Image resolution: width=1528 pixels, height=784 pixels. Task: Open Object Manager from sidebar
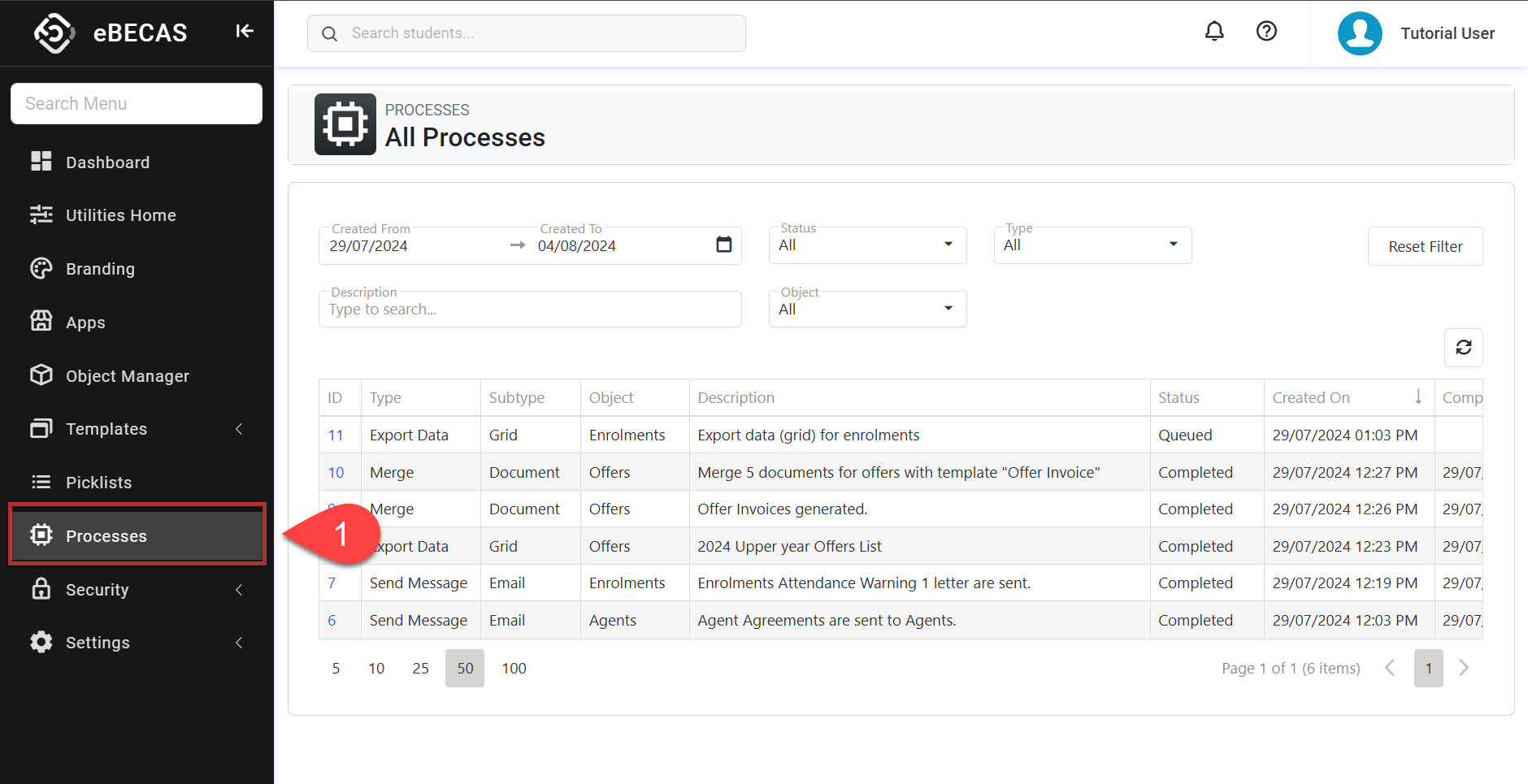(127, 376)
